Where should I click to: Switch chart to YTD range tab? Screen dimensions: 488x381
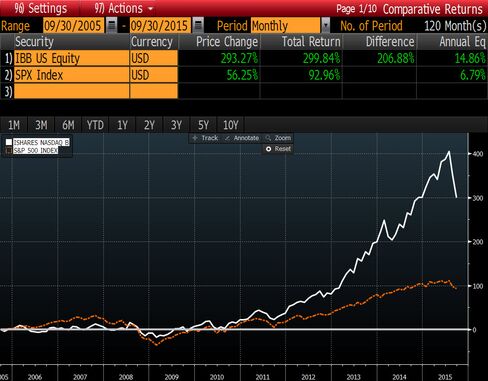[x=95, y=125]
